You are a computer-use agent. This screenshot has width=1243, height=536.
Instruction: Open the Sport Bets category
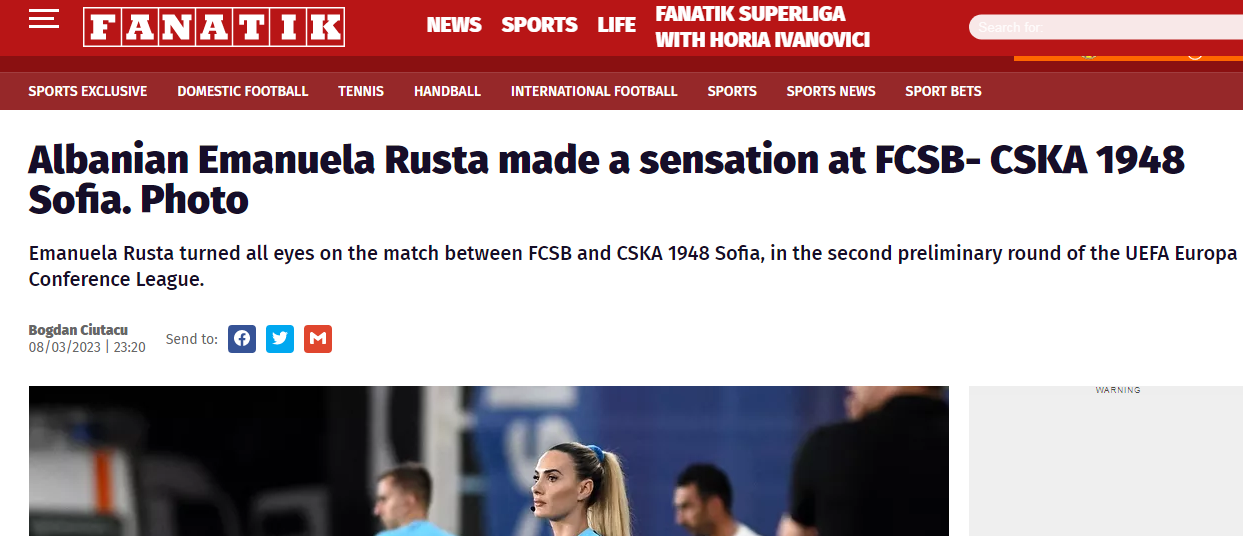point(943,91)
